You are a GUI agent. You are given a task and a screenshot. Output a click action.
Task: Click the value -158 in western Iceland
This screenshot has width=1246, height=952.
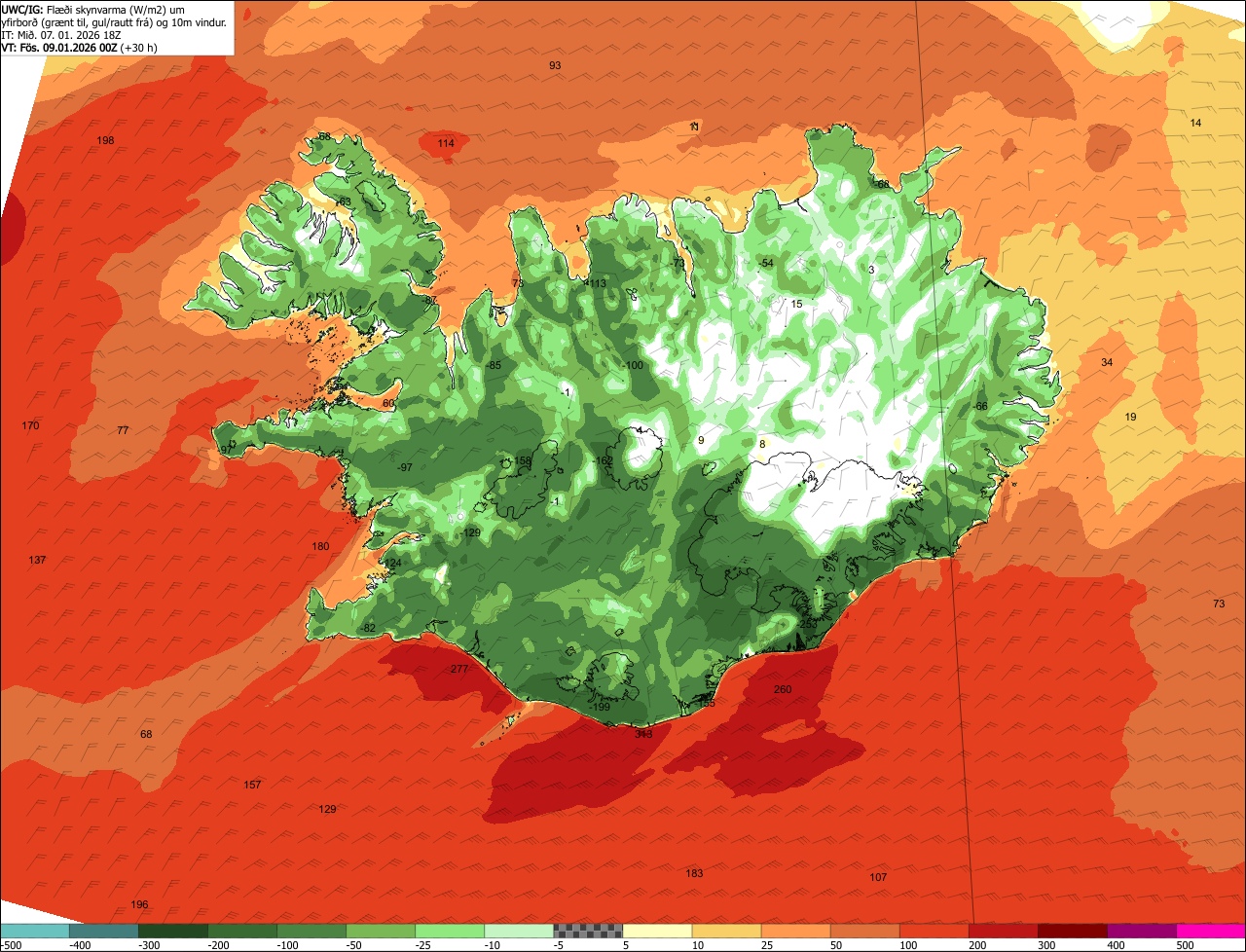tap(521, 460)
